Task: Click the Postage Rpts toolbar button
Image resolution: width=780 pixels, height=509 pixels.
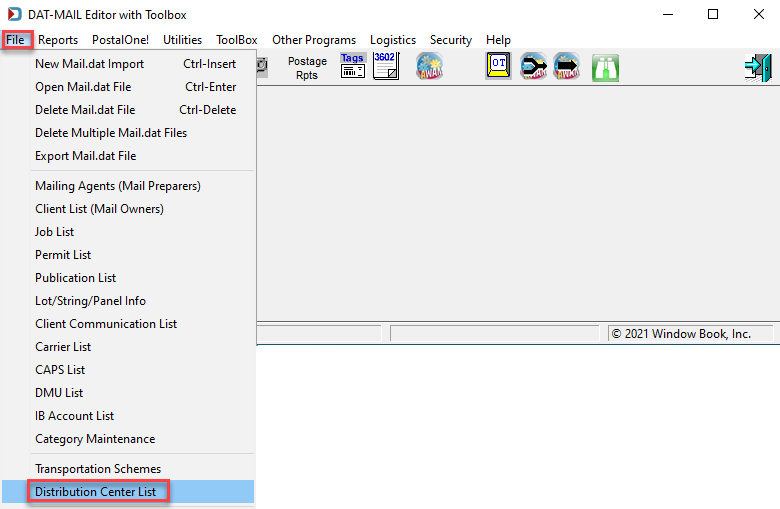Action: tap(307, 68)
